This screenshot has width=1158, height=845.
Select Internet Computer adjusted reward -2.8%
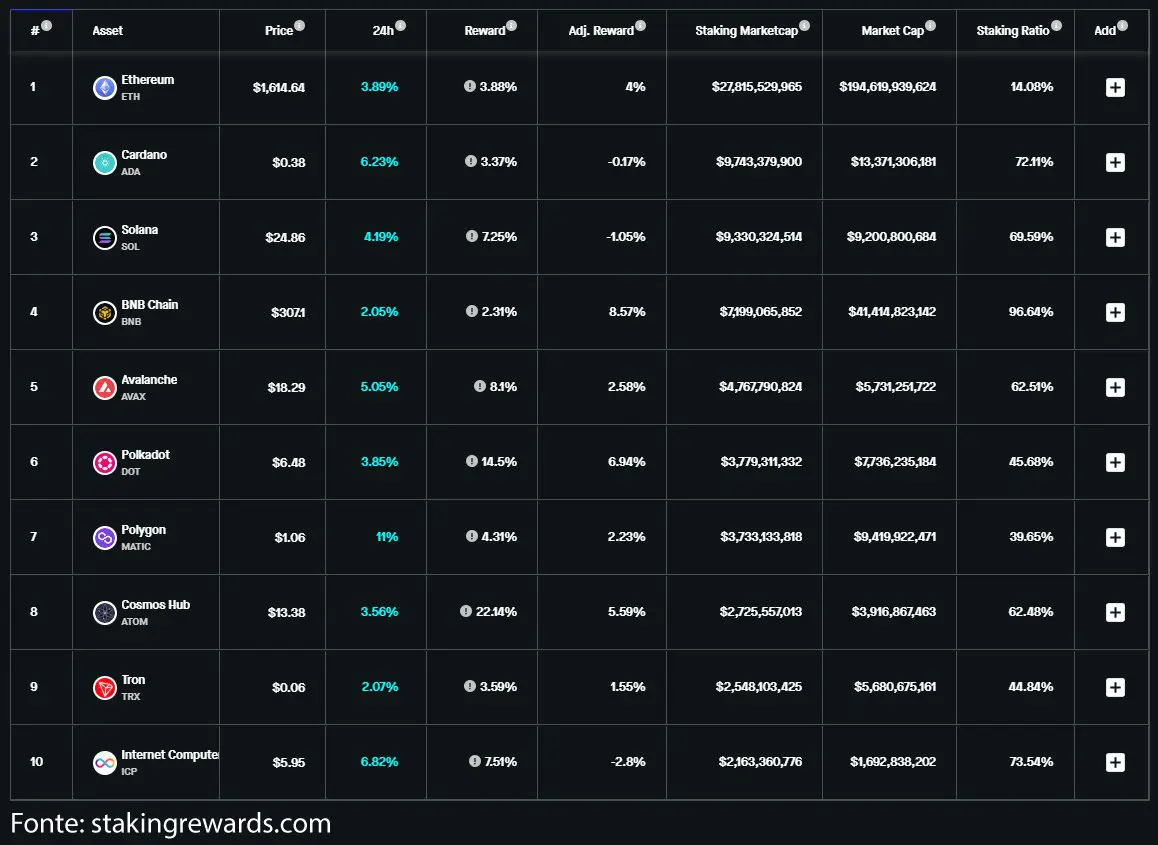(x=628, y=762)
